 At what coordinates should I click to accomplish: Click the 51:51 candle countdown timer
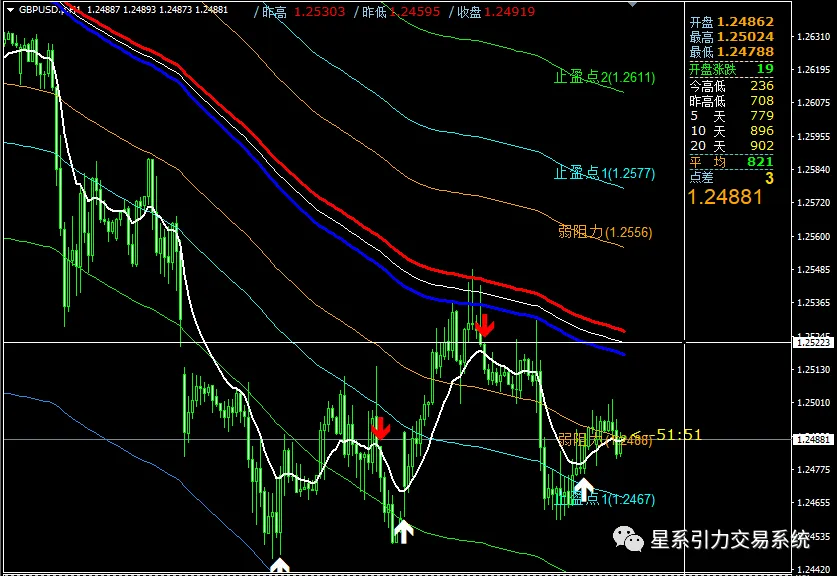point(678,435)
